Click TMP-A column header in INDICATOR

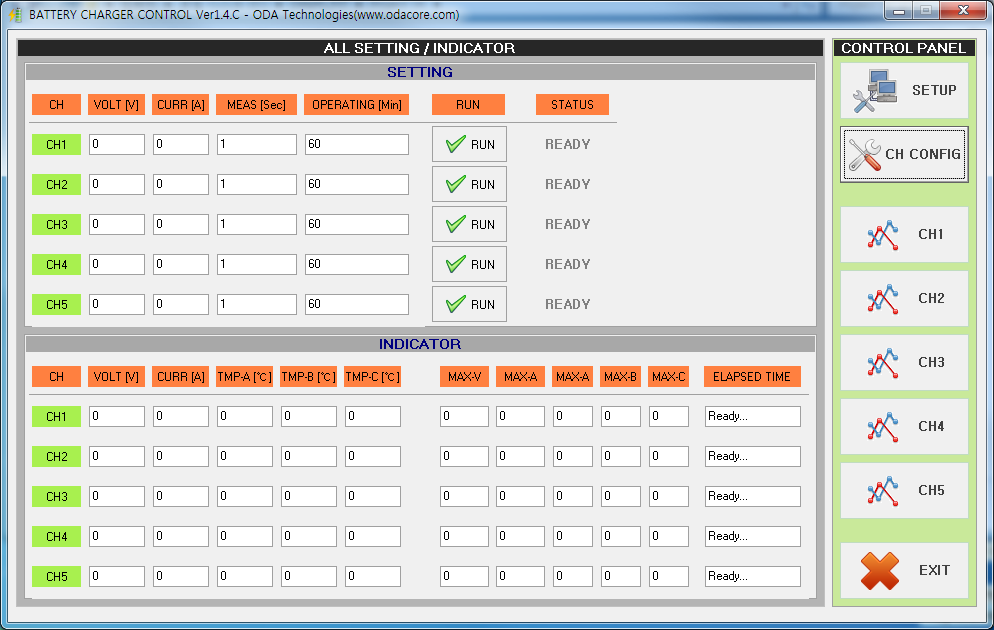245,376
